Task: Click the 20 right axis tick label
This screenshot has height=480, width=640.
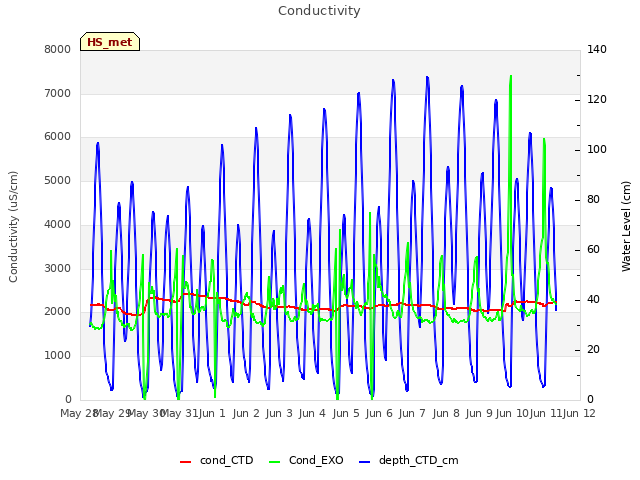Action: 593,350
